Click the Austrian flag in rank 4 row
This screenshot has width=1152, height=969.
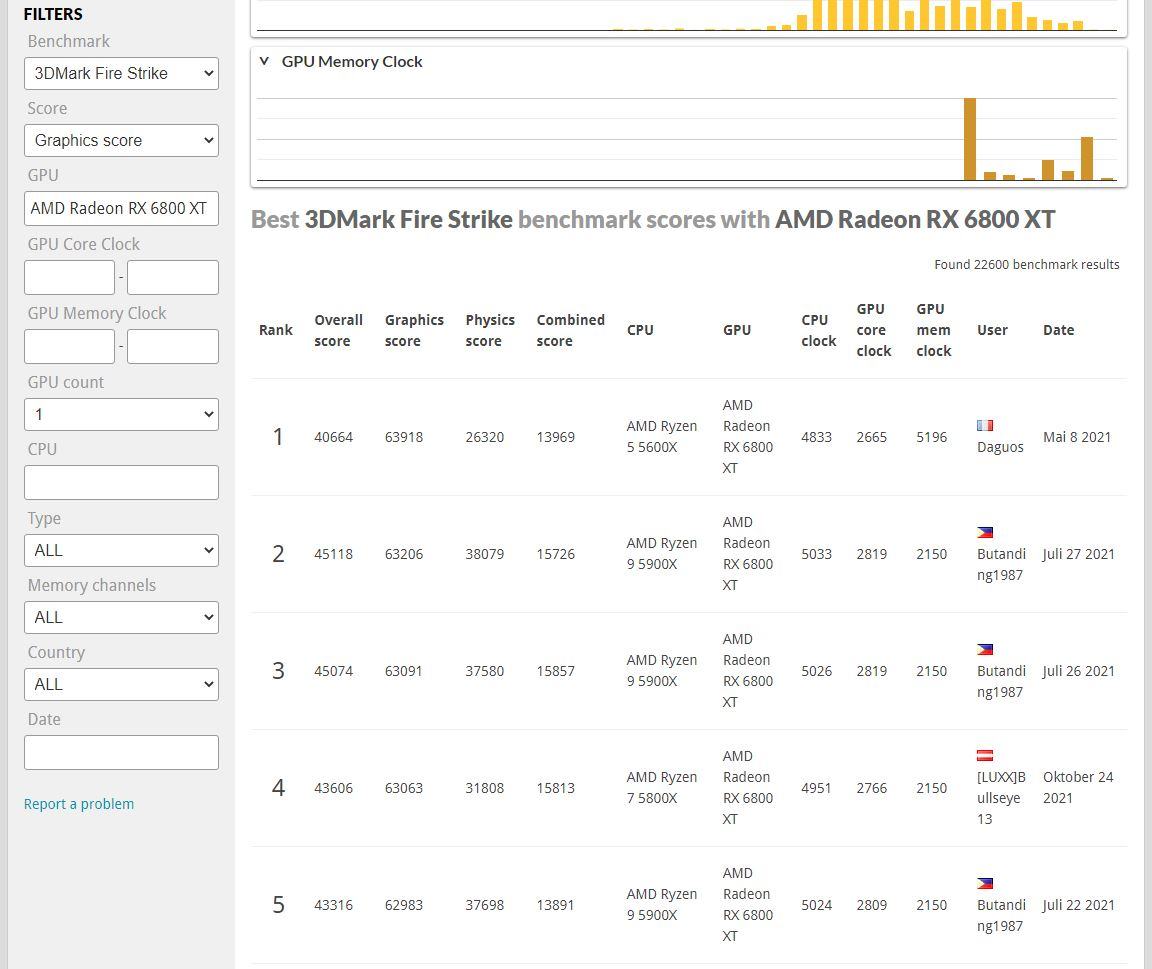[985, 755]
